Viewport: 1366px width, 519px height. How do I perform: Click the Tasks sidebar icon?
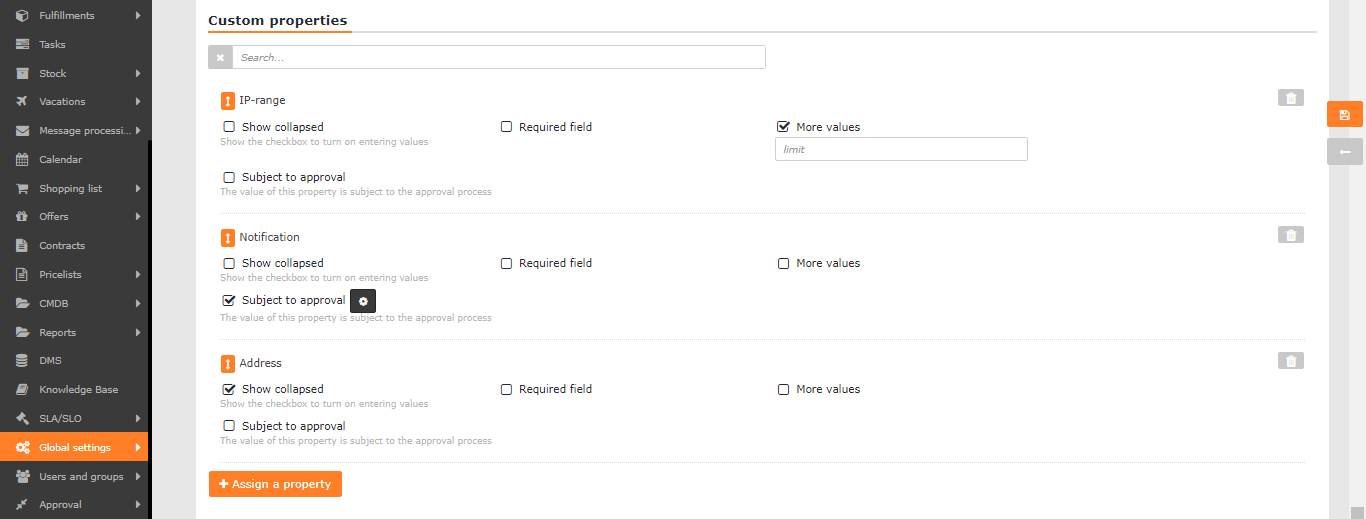(21, 44)
